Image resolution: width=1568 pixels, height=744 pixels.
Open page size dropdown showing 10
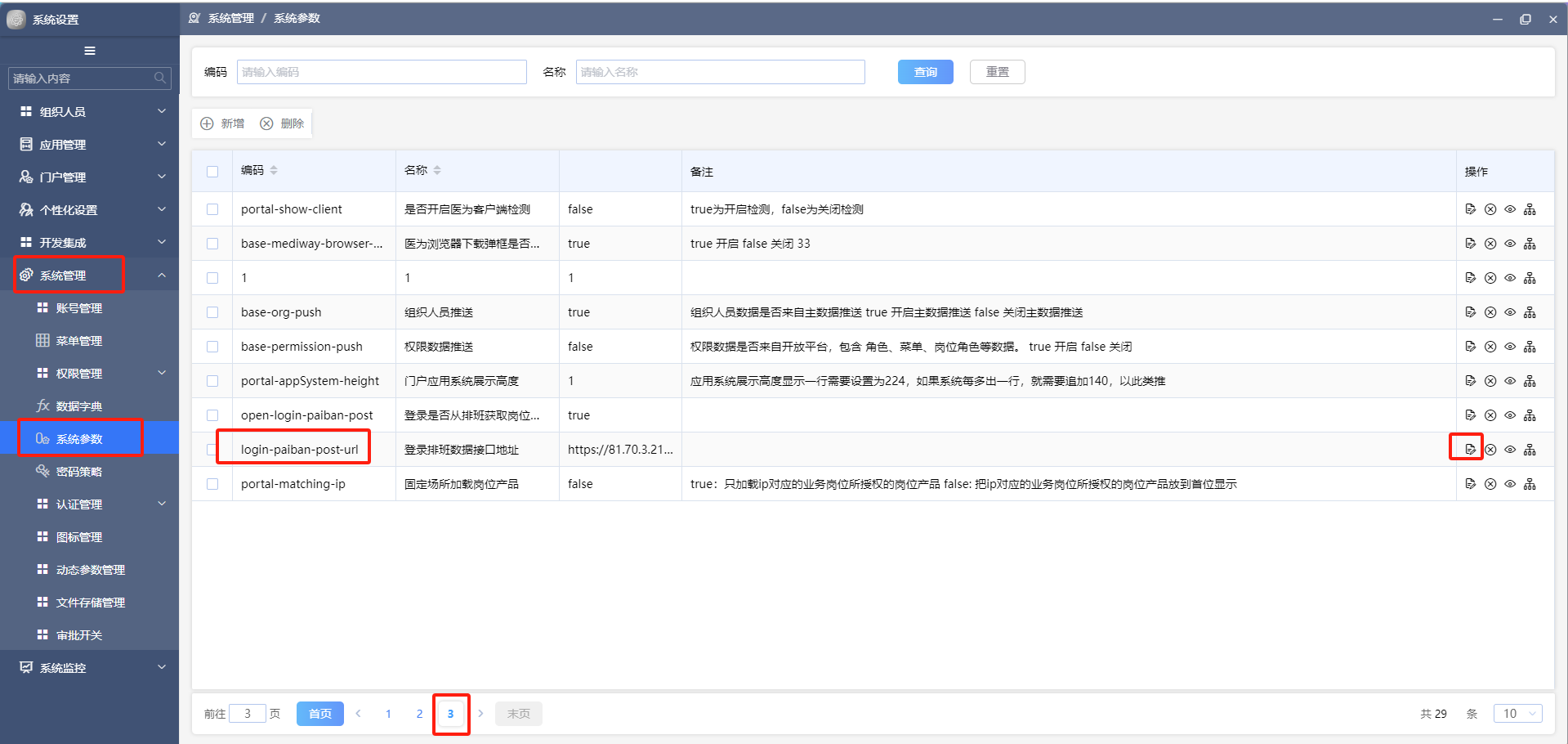1517,714
